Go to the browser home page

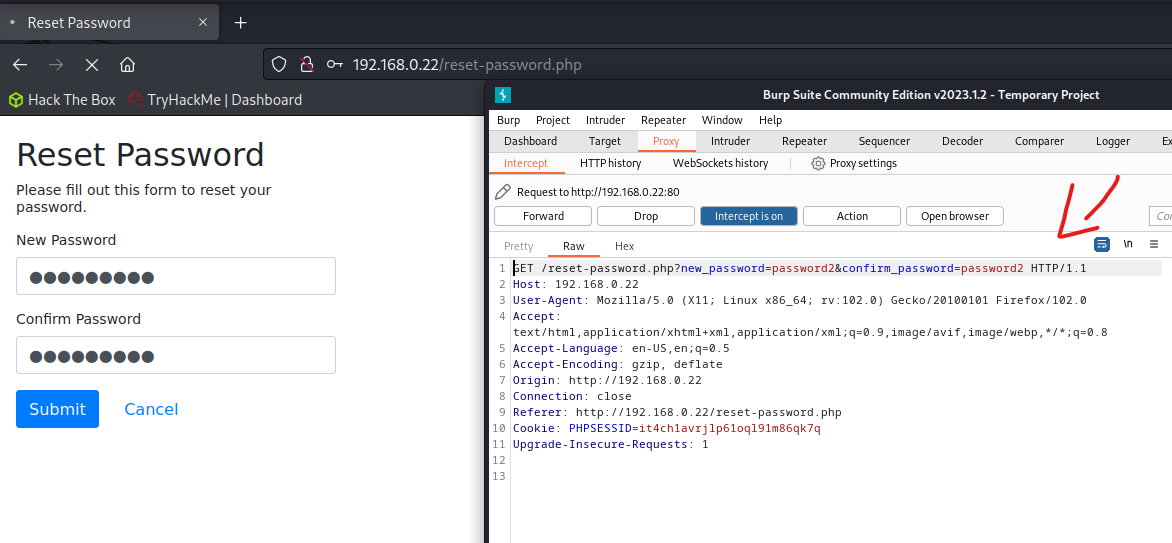127,65
